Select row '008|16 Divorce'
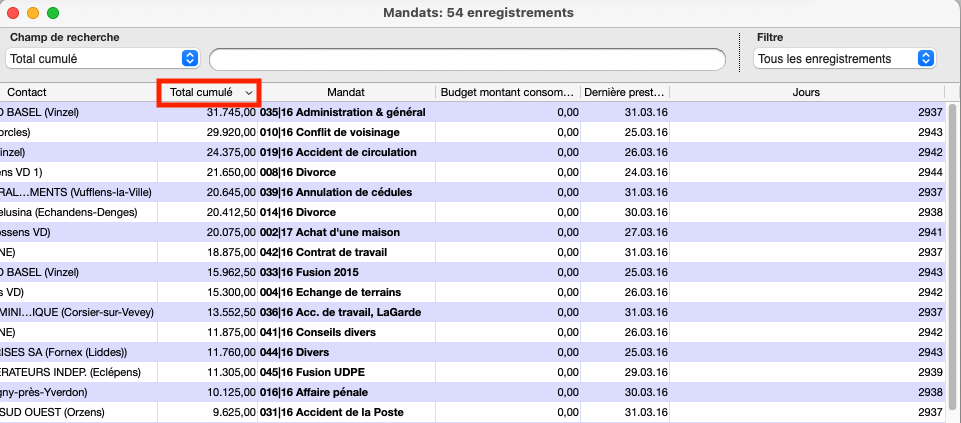 473,172
